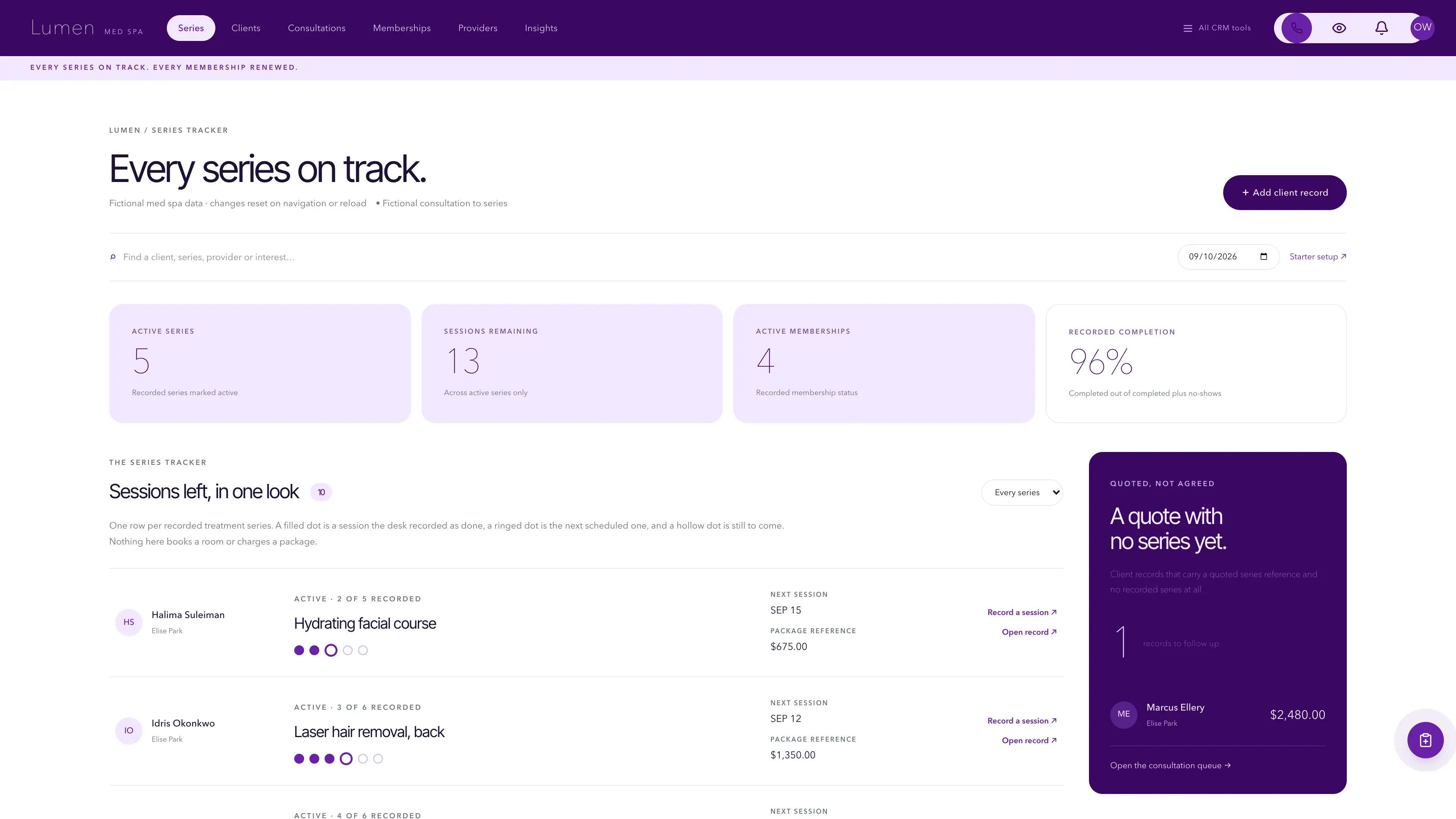Expand the Every series filter dropdown
Screen dimensions: 1456x819
tap(1022, 492)
